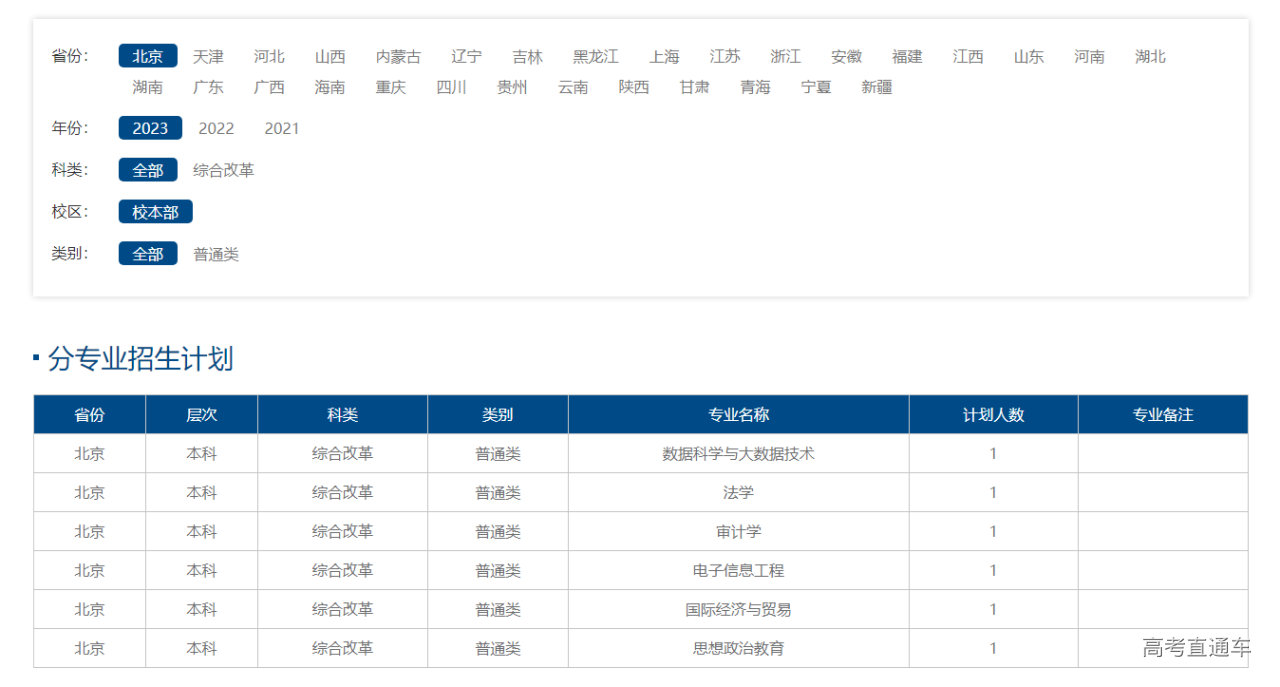Click the 数据科学与大数据技术 major cell
This screenshot has height=687, width=1280.
tap(738, 453)
